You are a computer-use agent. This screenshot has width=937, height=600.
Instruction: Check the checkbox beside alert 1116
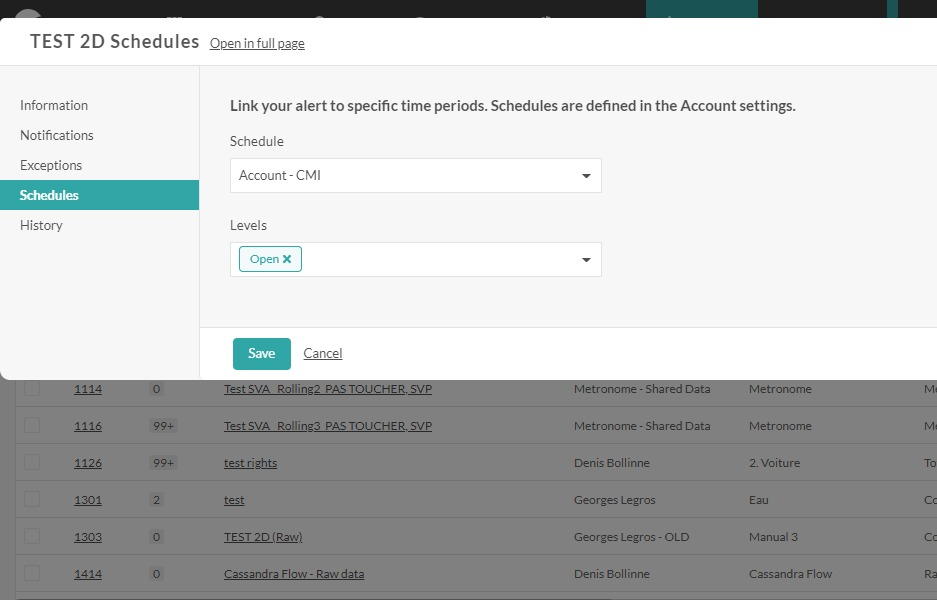pos(31,425)
